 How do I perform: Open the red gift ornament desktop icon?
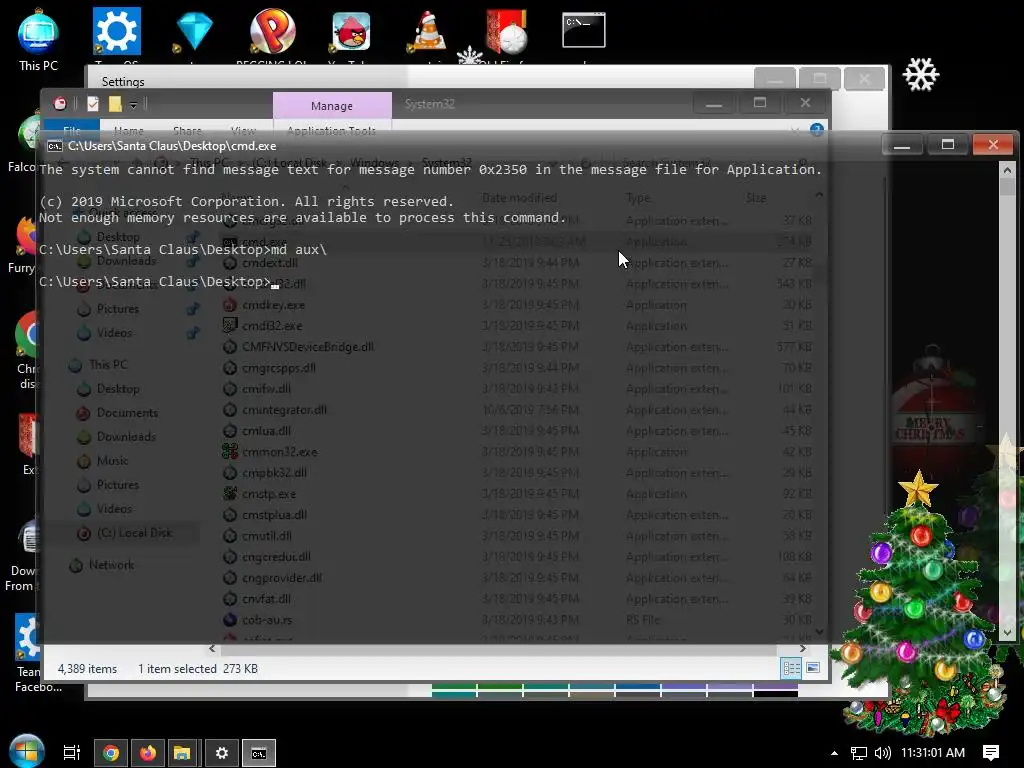[x=507, y=32]
